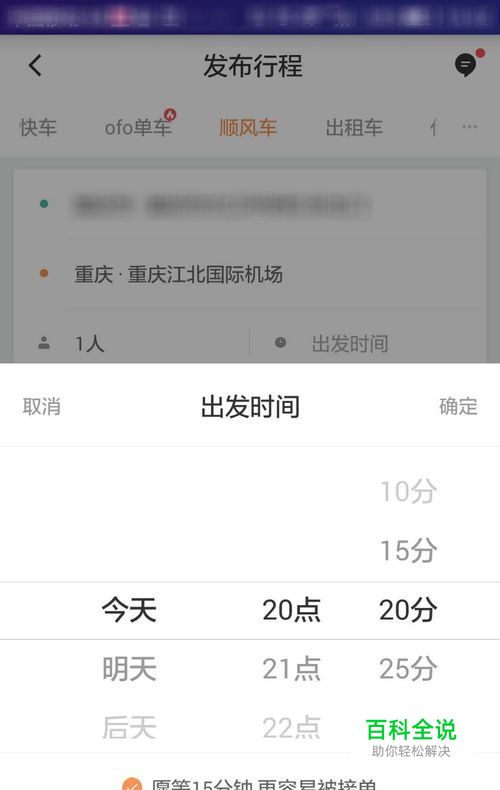Switch to the 出租车 tab
This screenshot has width=500, height=790.
[354, 127]
